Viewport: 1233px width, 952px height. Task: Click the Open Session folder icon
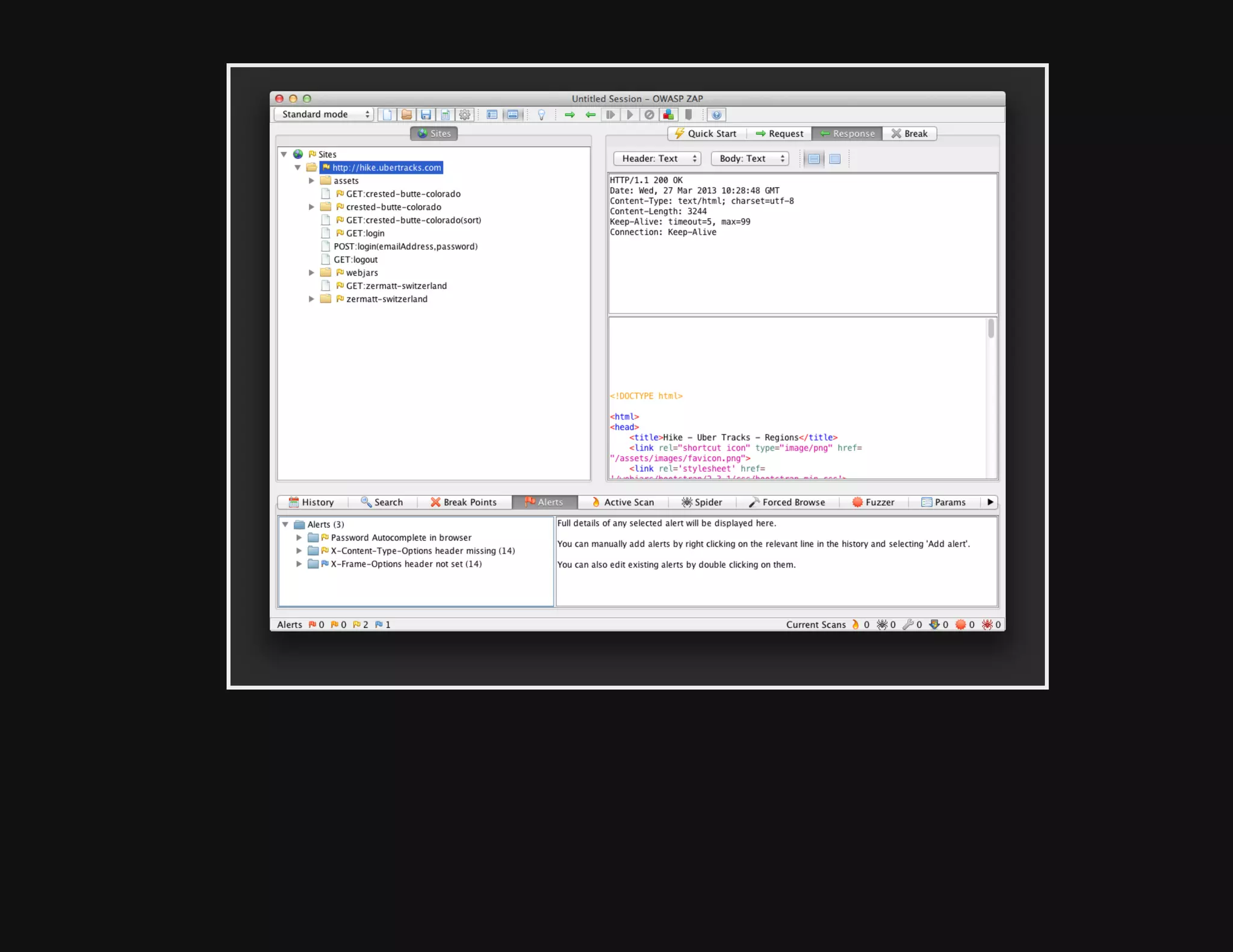406,114
